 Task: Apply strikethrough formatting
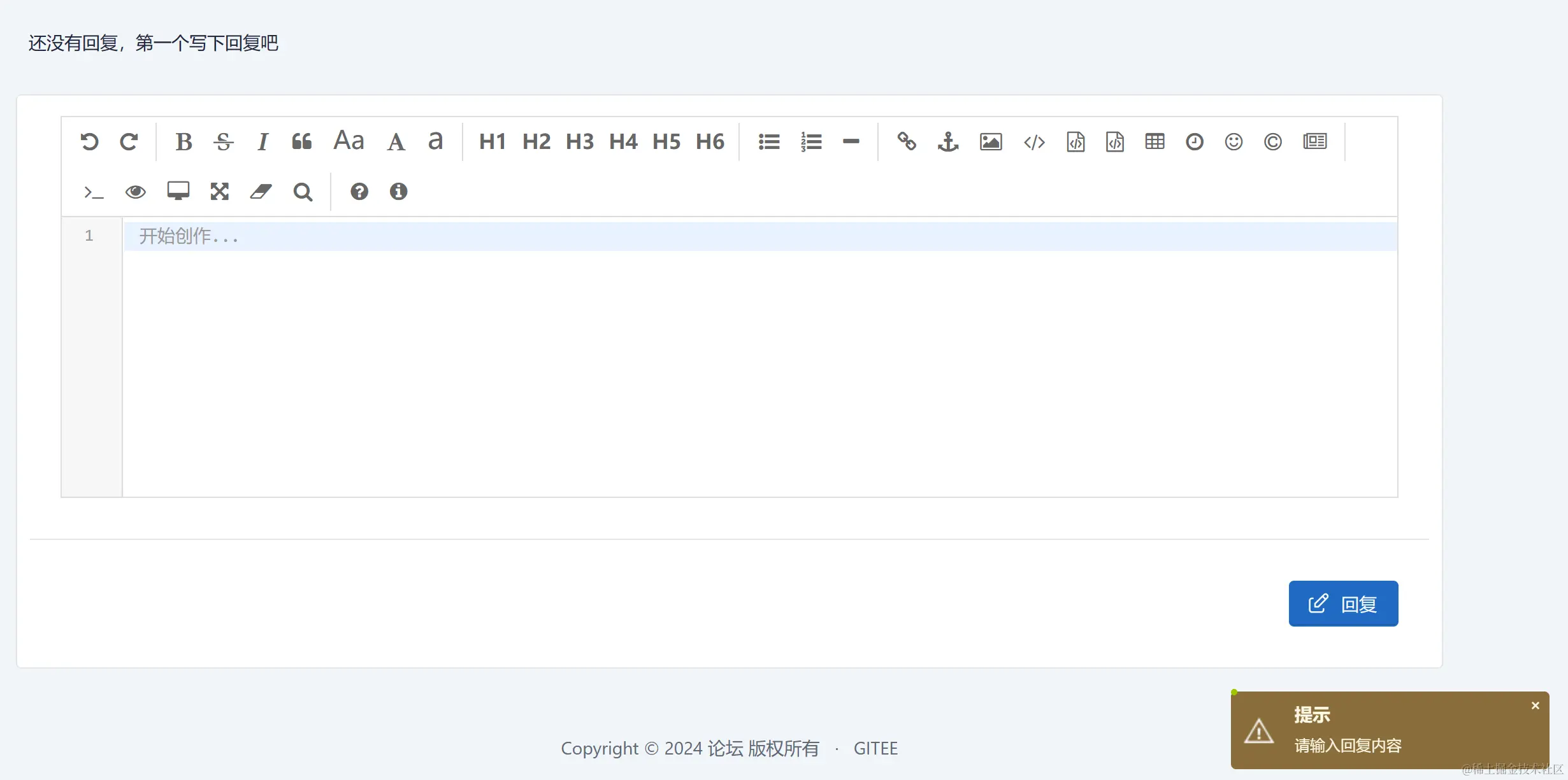pyautogui.click(x=223, y=141)
